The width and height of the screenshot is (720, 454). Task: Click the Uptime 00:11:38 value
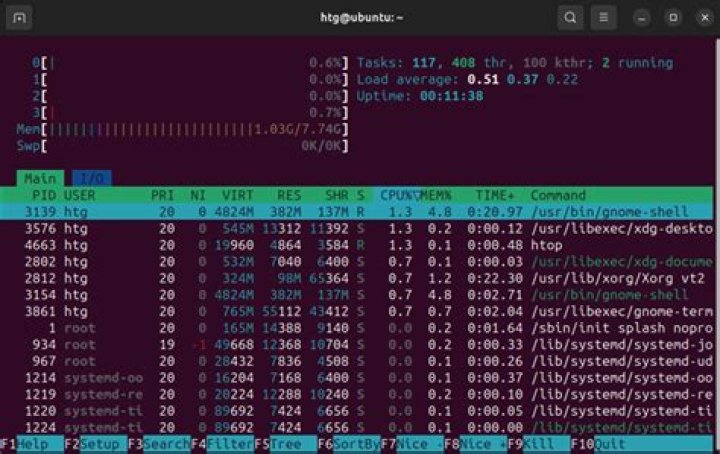coord(451,96)
